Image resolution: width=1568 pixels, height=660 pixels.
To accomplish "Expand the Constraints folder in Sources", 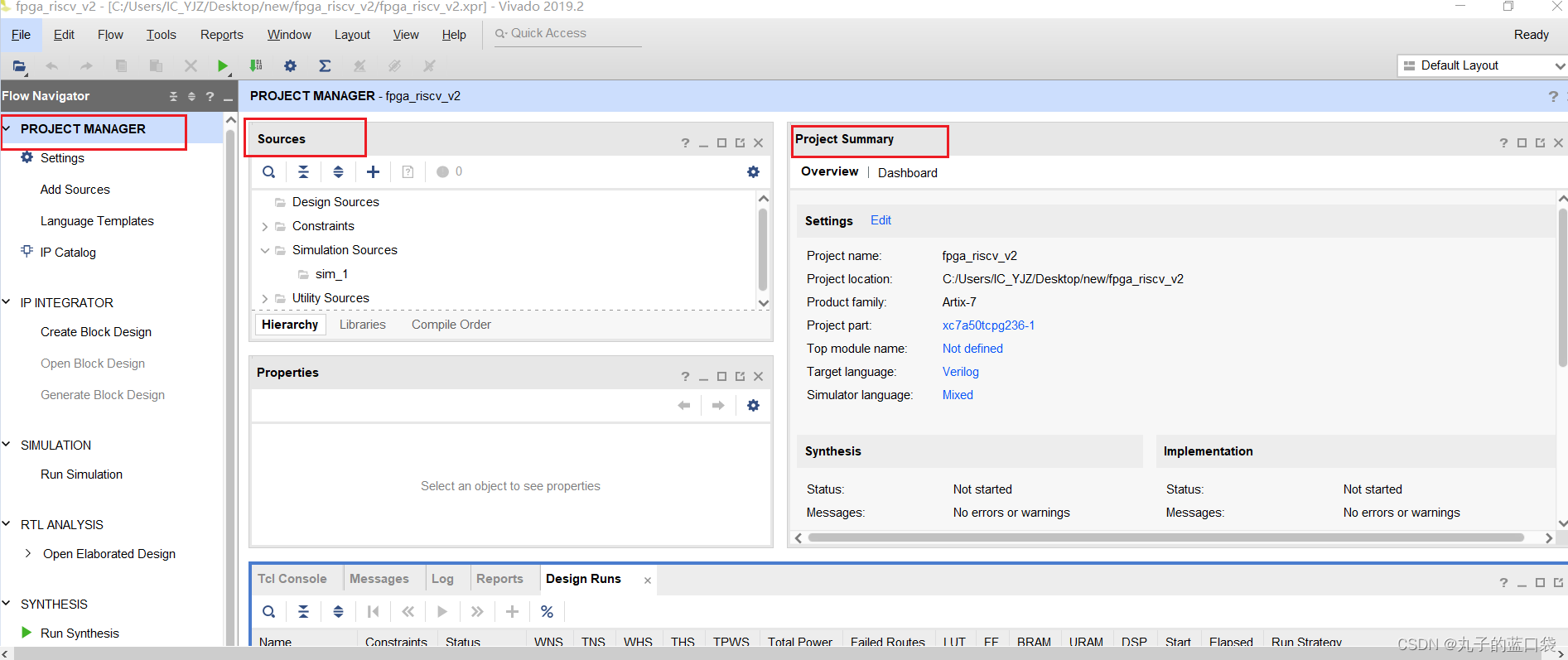I will [x=264, y=226].
